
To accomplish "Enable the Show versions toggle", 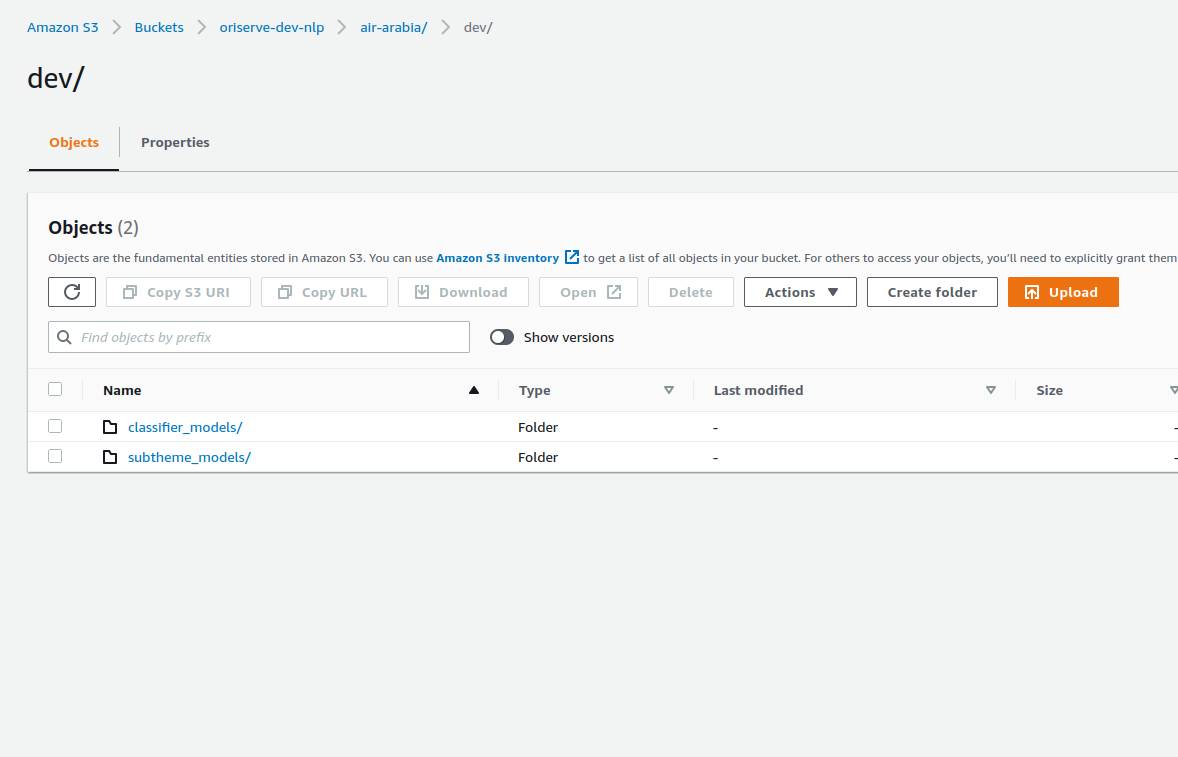I will 501,337.
